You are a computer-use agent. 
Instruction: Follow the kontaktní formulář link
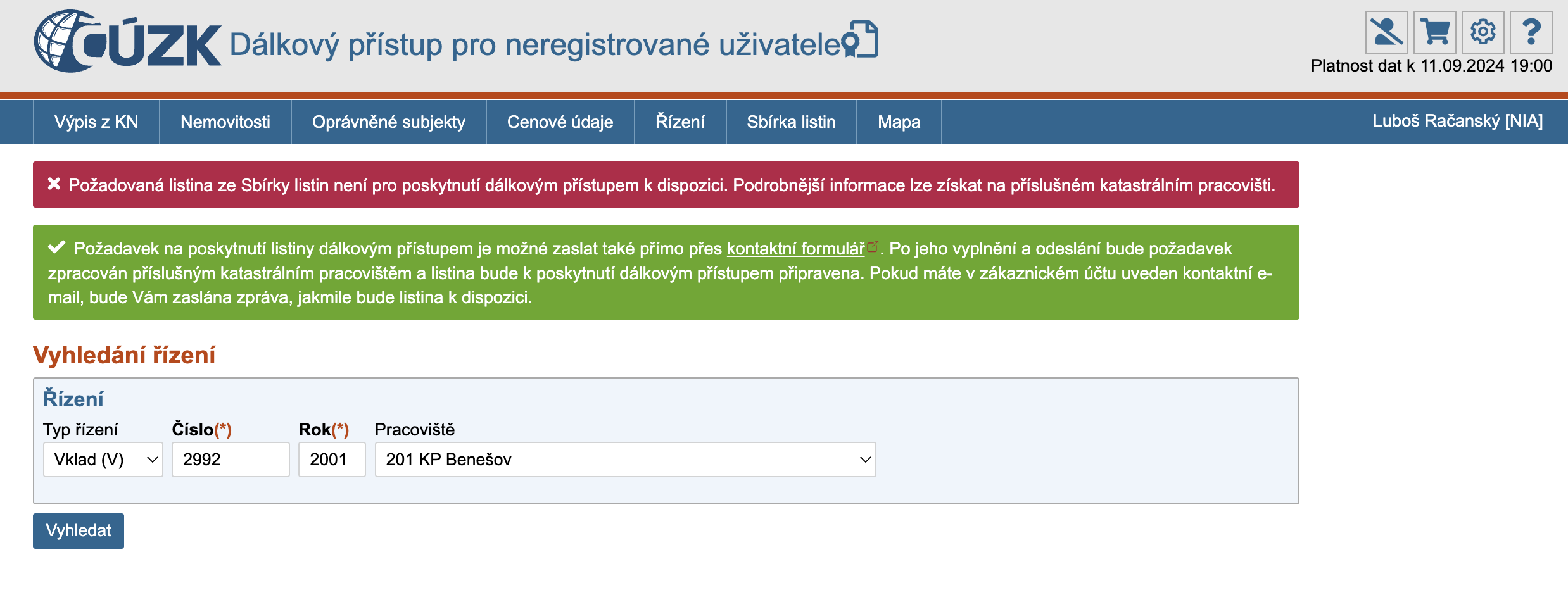[795, 249]
